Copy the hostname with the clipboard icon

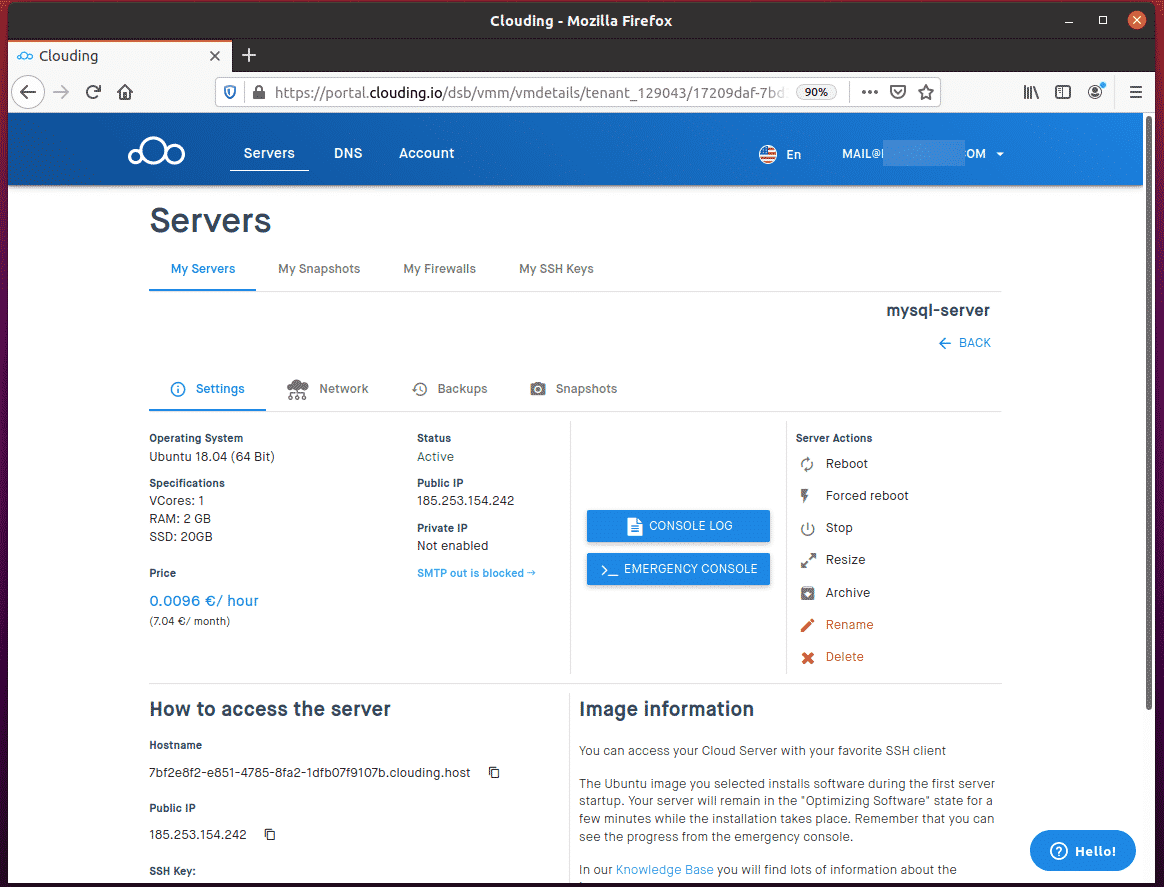tap(494, 773)
